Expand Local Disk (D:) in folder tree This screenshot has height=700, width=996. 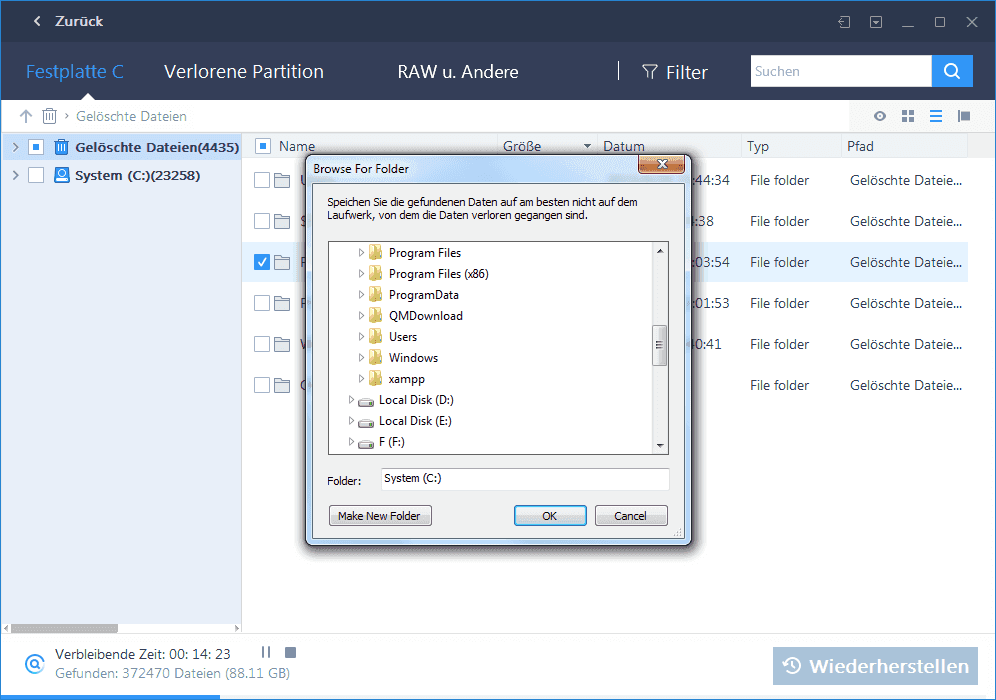[x=352, y=400]
